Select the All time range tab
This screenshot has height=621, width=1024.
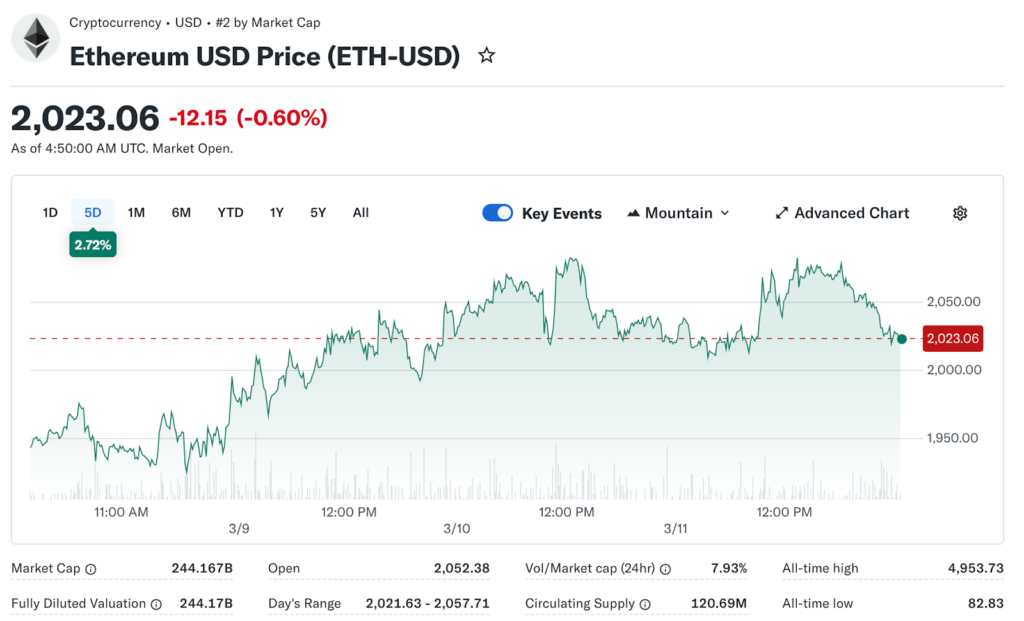(x=361, y=212)
